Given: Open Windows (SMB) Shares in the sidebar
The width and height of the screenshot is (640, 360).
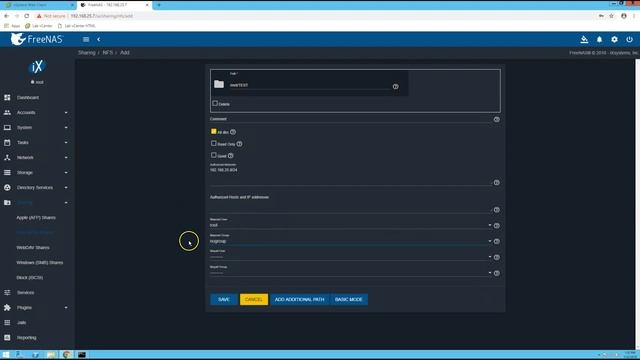Looking at the screenshot, I should coord(40,262).
